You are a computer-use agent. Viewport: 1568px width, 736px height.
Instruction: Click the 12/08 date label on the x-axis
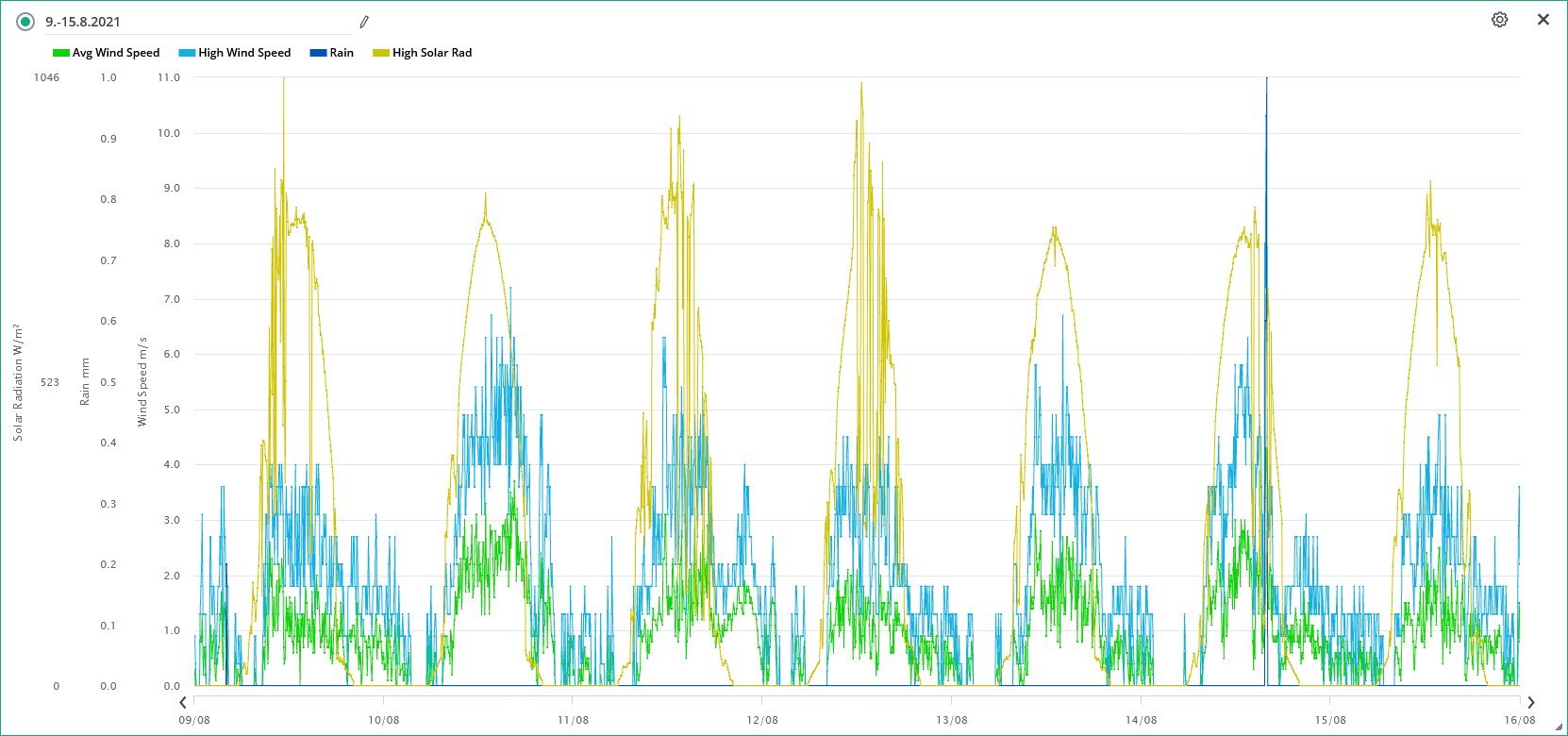pos(762,720)
